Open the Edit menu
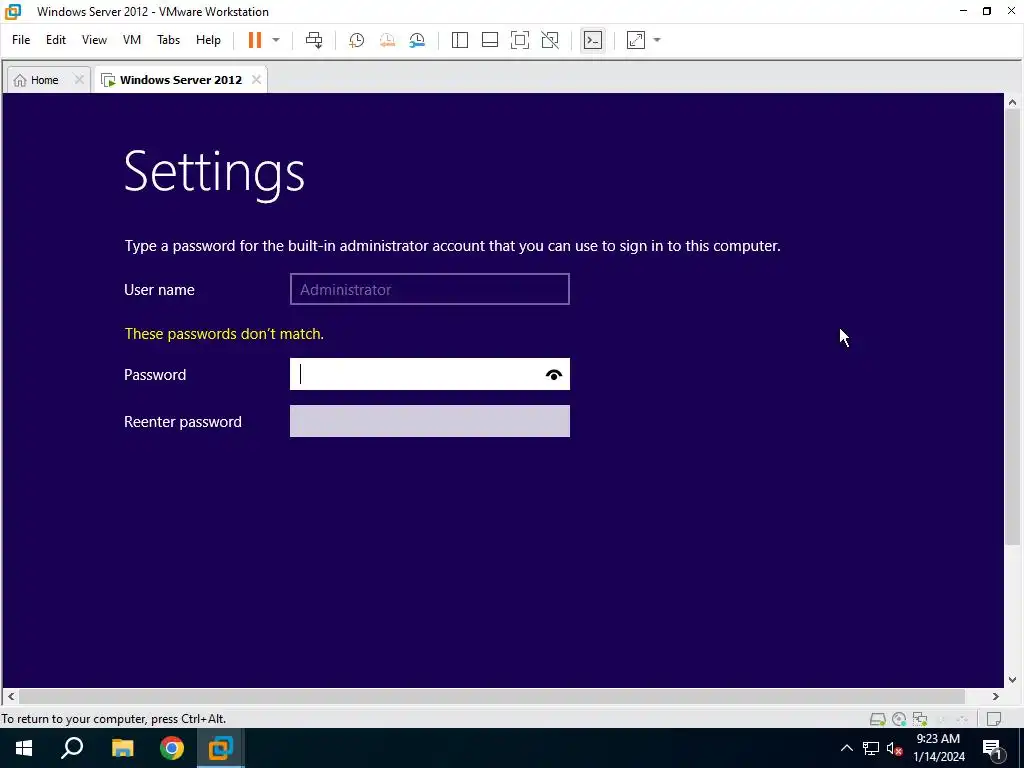The height and width of the screenshot is (768, 1024). point(56,40)
